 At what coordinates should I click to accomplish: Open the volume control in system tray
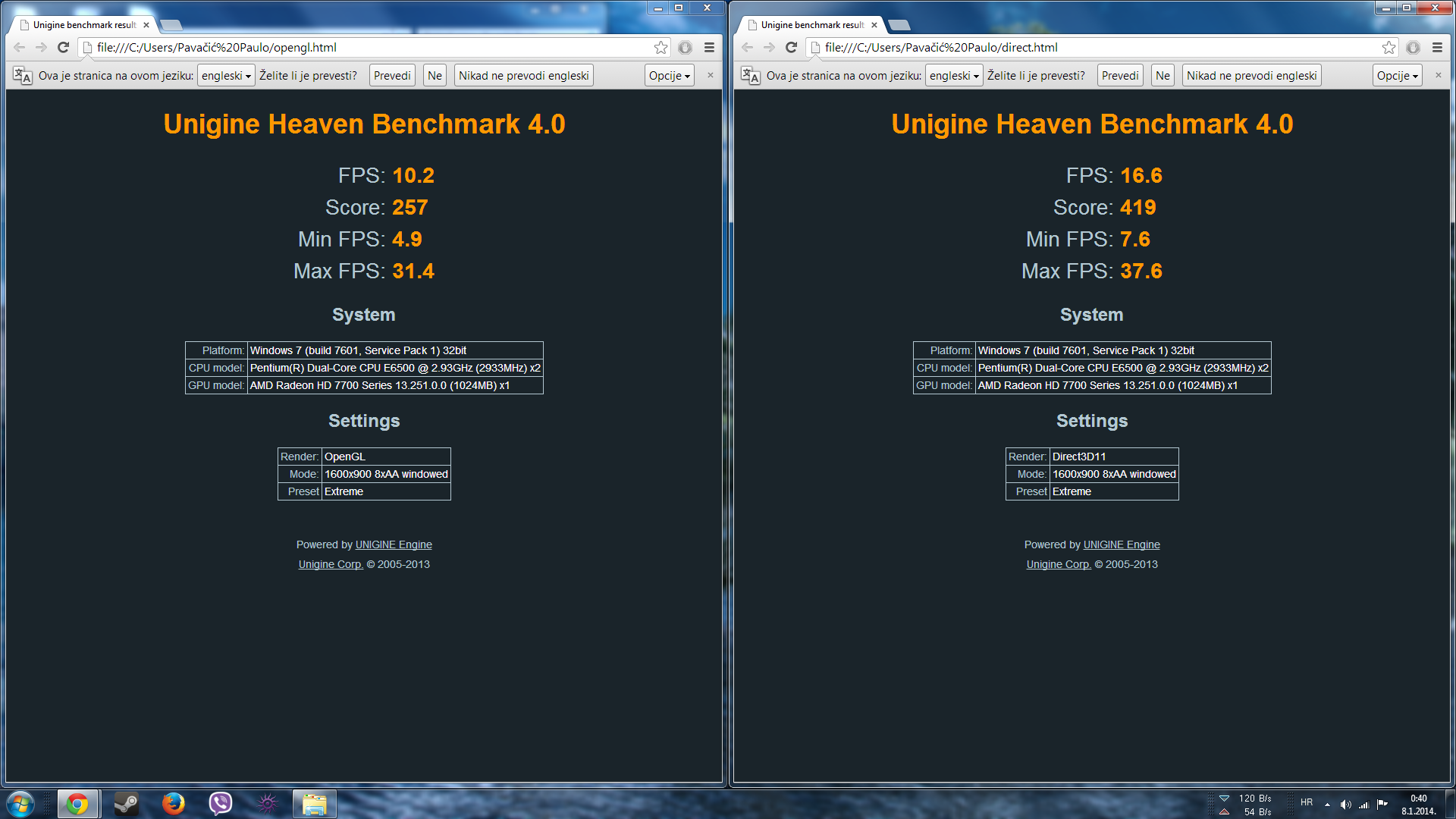pyautogui.click(x=1346, y=805)
